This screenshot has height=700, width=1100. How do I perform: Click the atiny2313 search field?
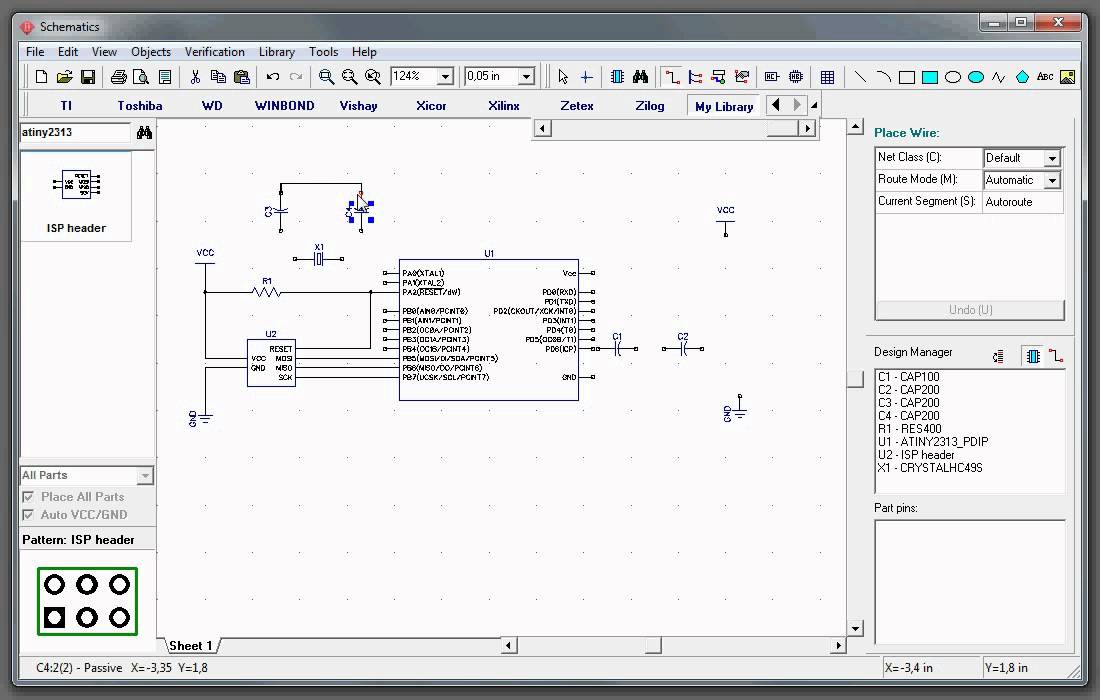click(x=74, y=133)
